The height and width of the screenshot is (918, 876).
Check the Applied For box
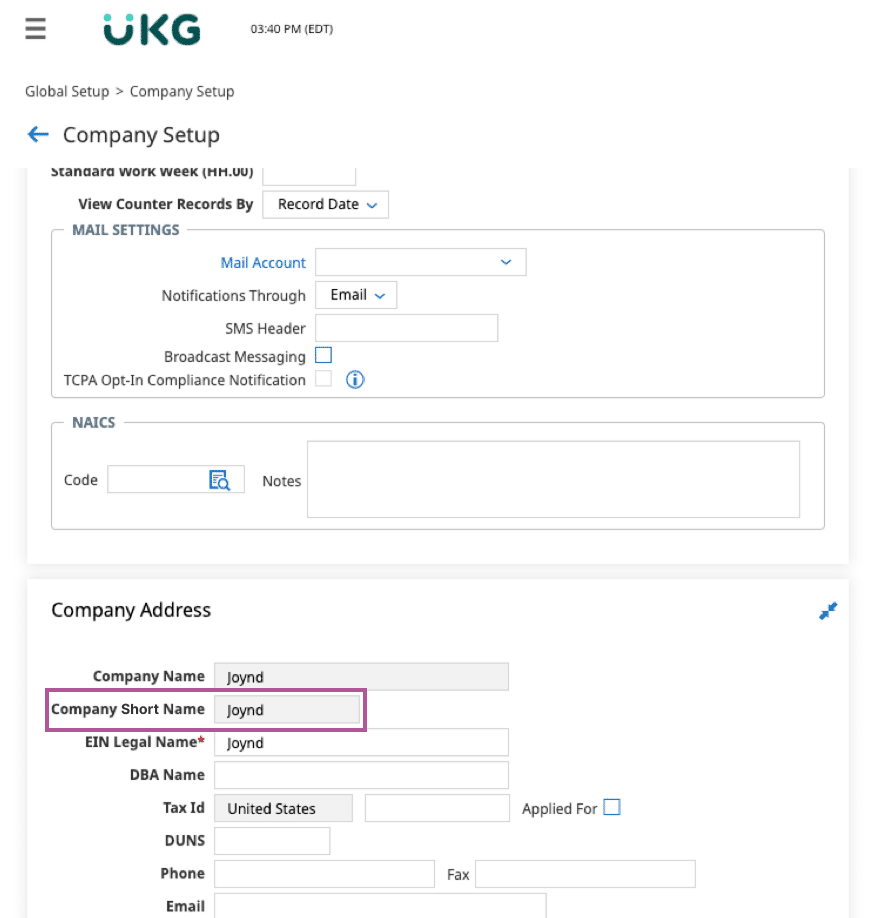point(611,807)
